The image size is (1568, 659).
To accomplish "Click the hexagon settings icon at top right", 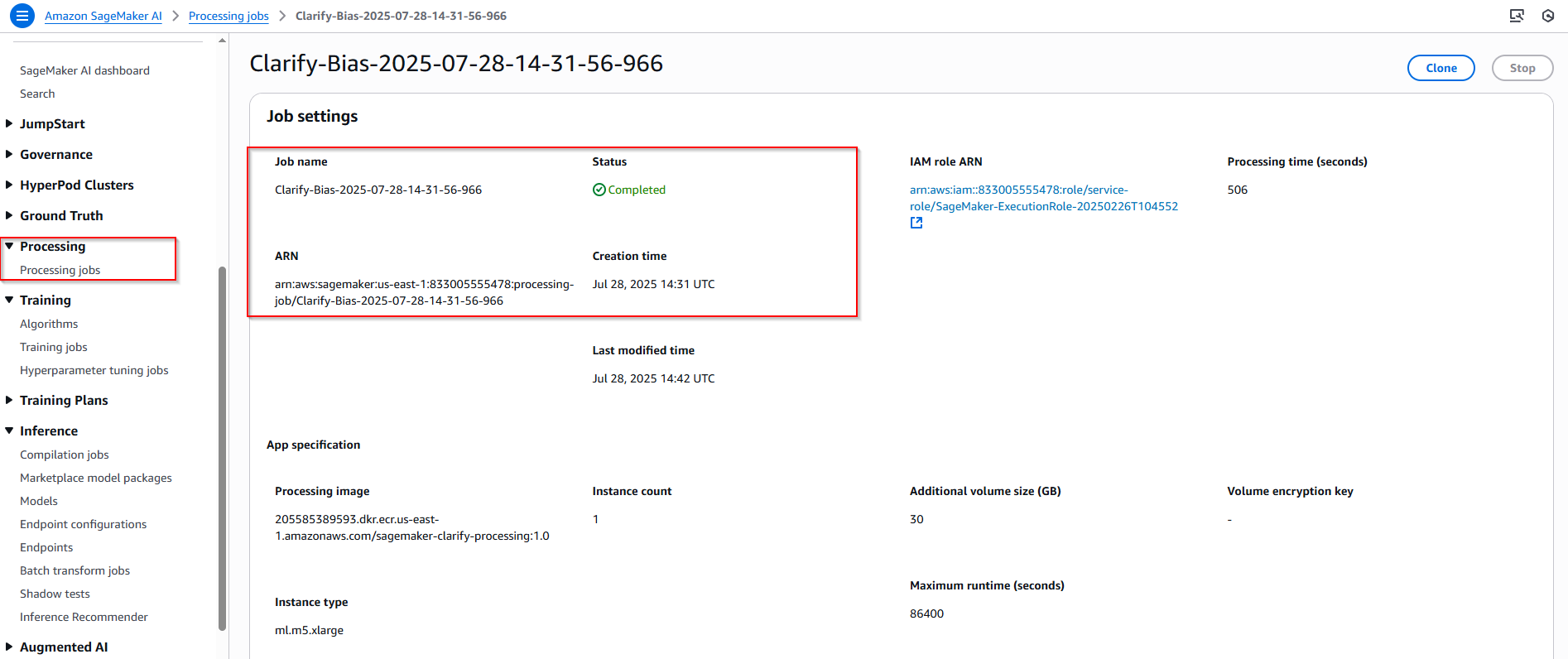I will [x=1548, y=16].
